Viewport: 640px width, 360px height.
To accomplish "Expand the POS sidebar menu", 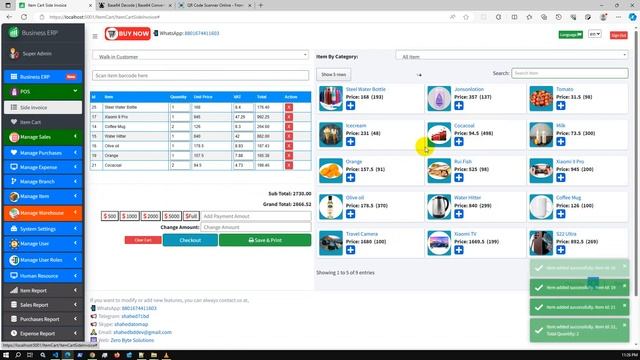I will pyautogui.click(x=43, y=91).
